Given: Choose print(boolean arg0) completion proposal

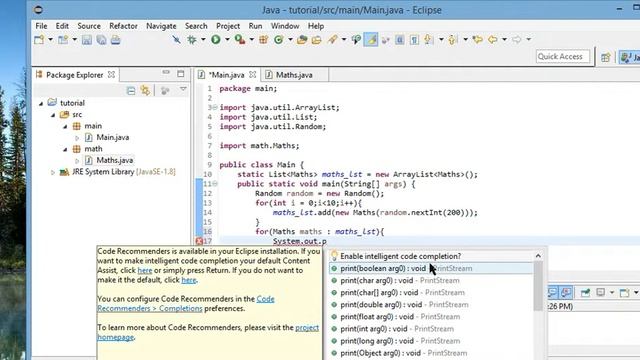Looking at the screenshot, I should (431, 268).
